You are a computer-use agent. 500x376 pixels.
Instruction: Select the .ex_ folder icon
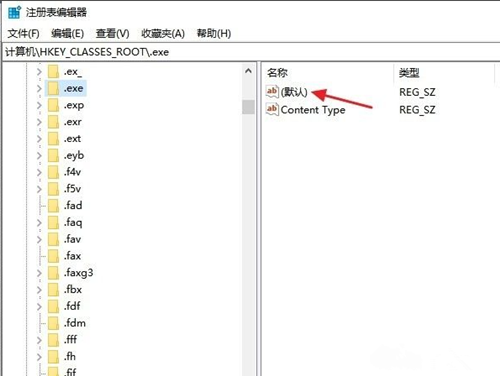tap(53, 72)
